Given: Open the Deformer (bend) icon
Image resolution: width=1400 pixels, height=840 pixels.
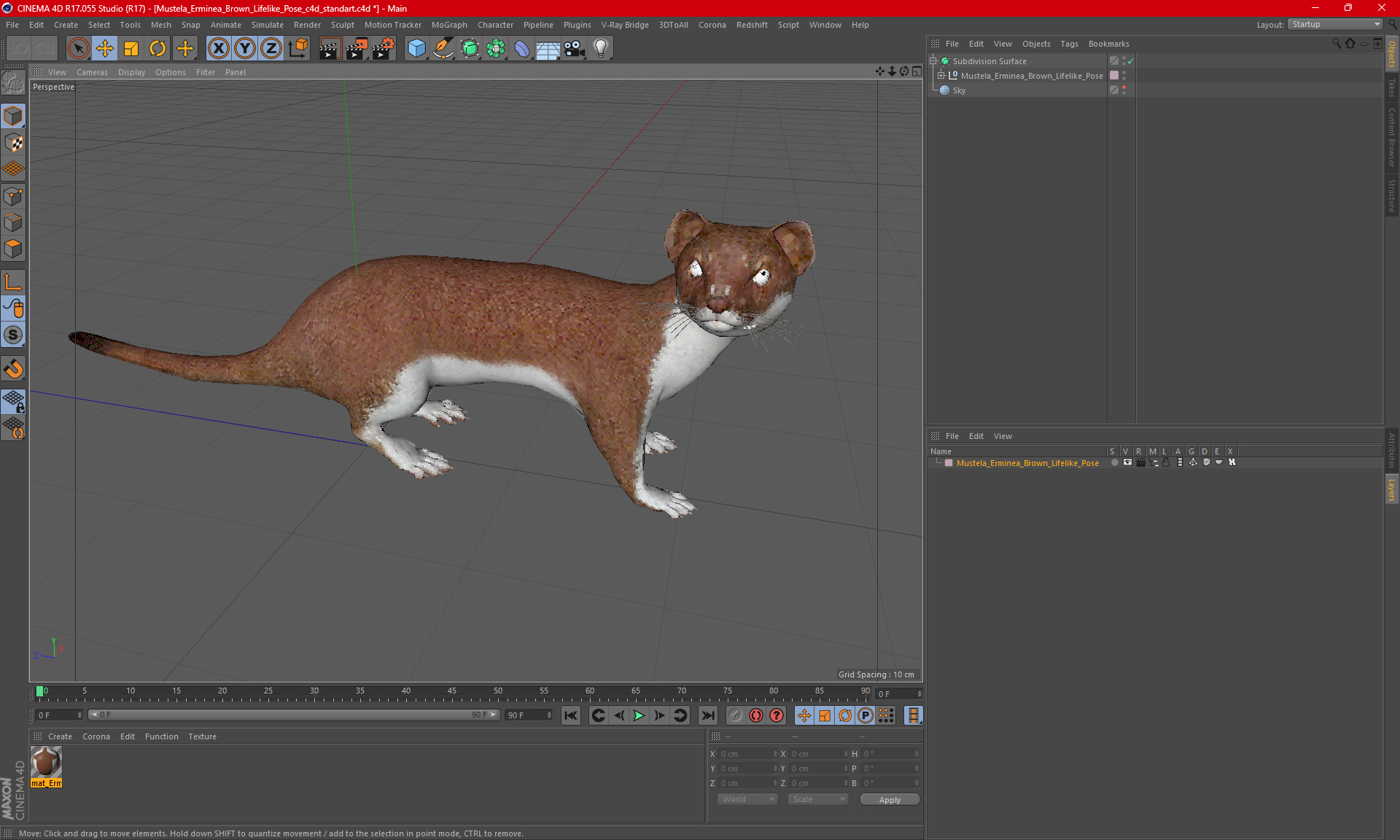Looking at the screenshot, I should click(522, 49).
